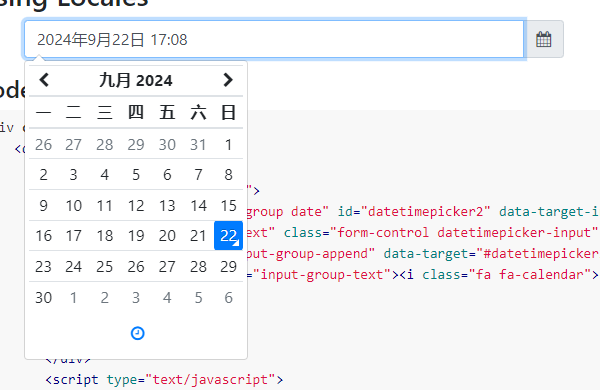Click the calendar icon beside the date input
The height and width of the screenshot is (390, 600).
543,39
